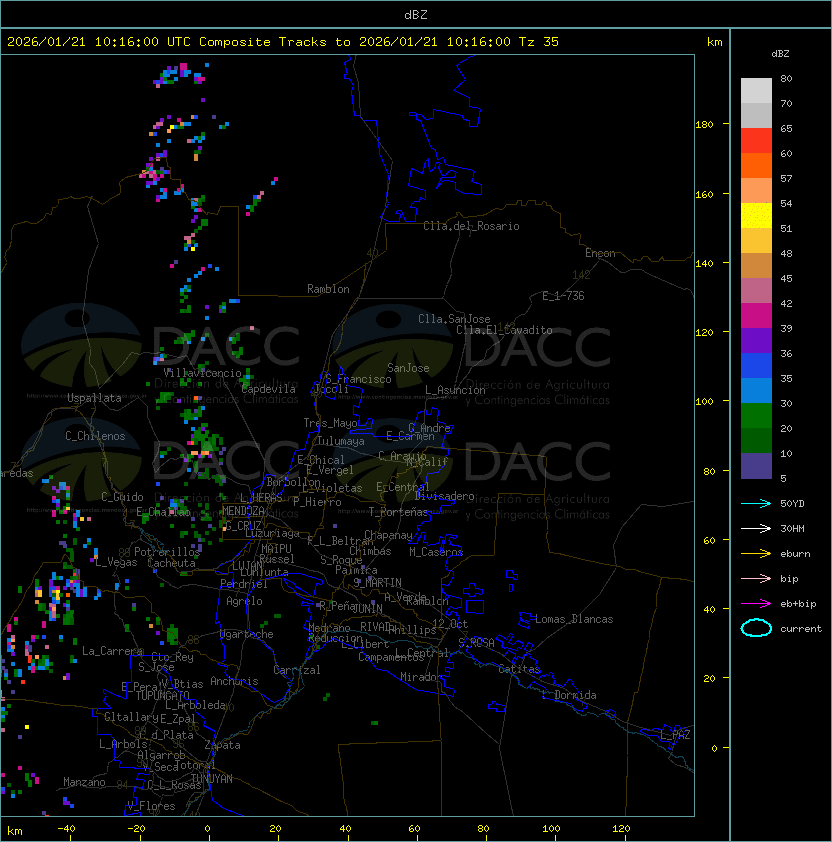Select the yellow 54 dBZ swatch
This screenshot has height=842, width=832.
756,215
